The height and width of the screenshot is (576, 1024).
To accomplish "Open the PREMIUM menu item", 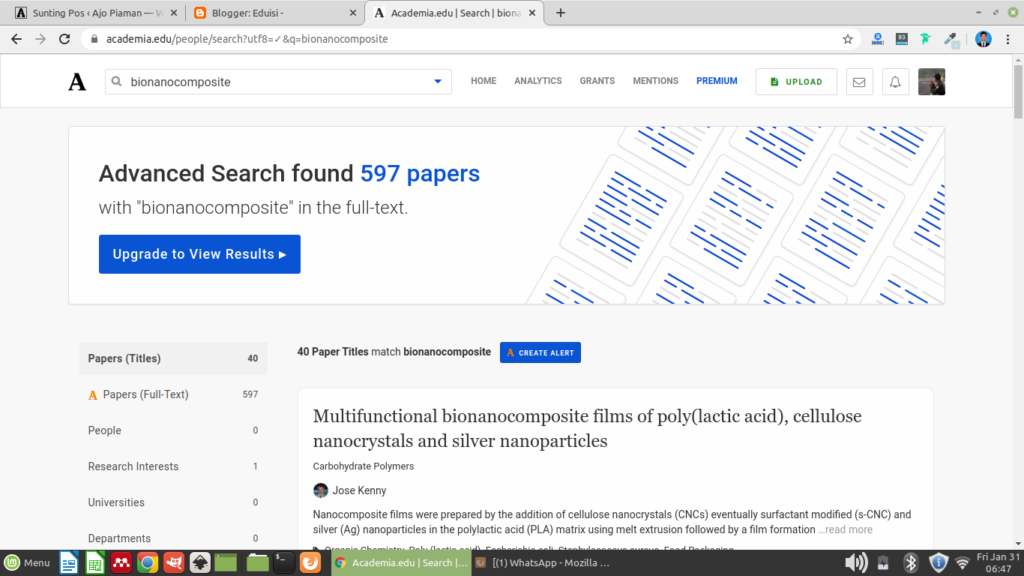I will tap(716, 81).
